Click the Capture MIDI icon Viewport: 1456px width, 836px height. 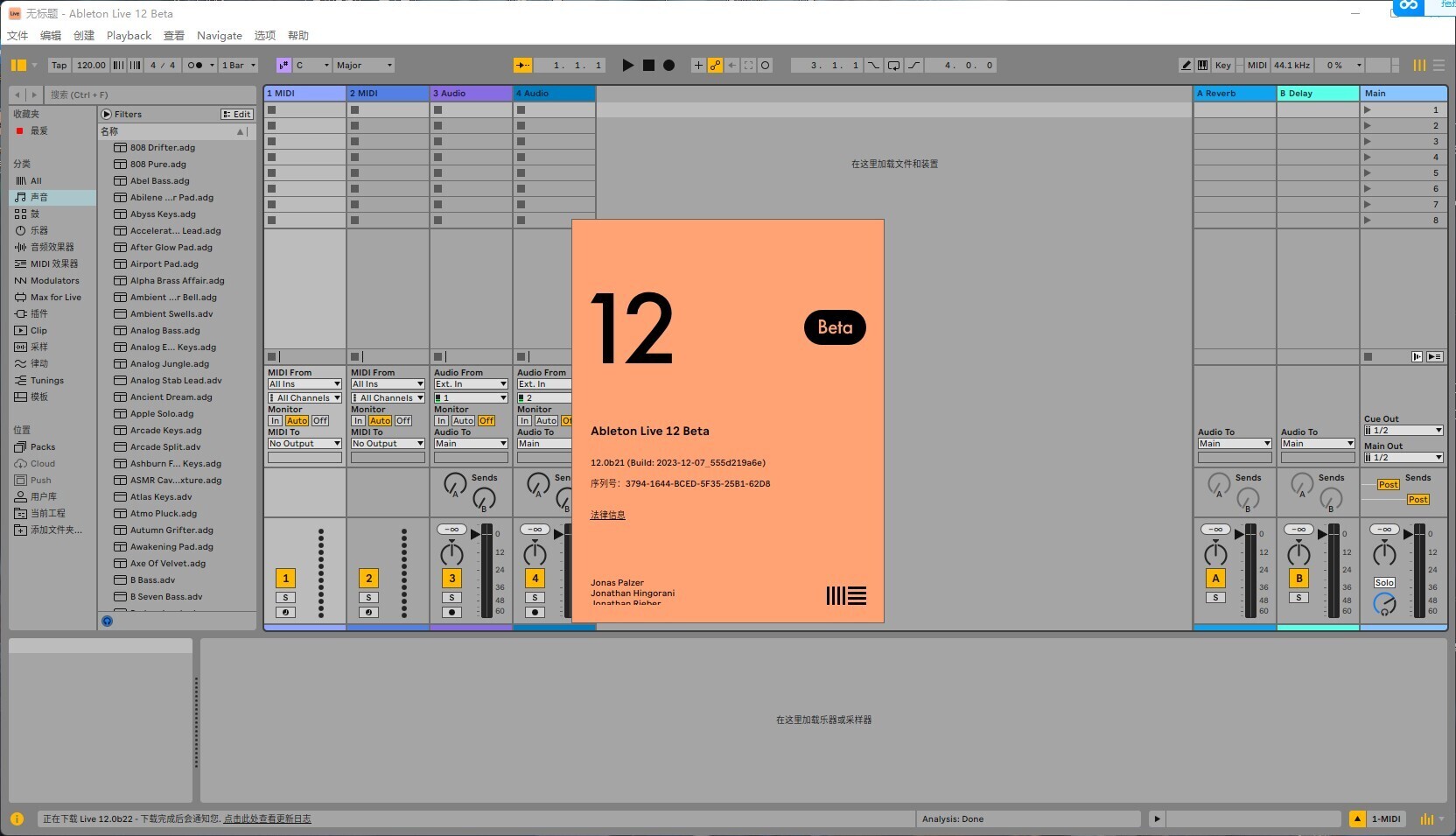[748, 65]
